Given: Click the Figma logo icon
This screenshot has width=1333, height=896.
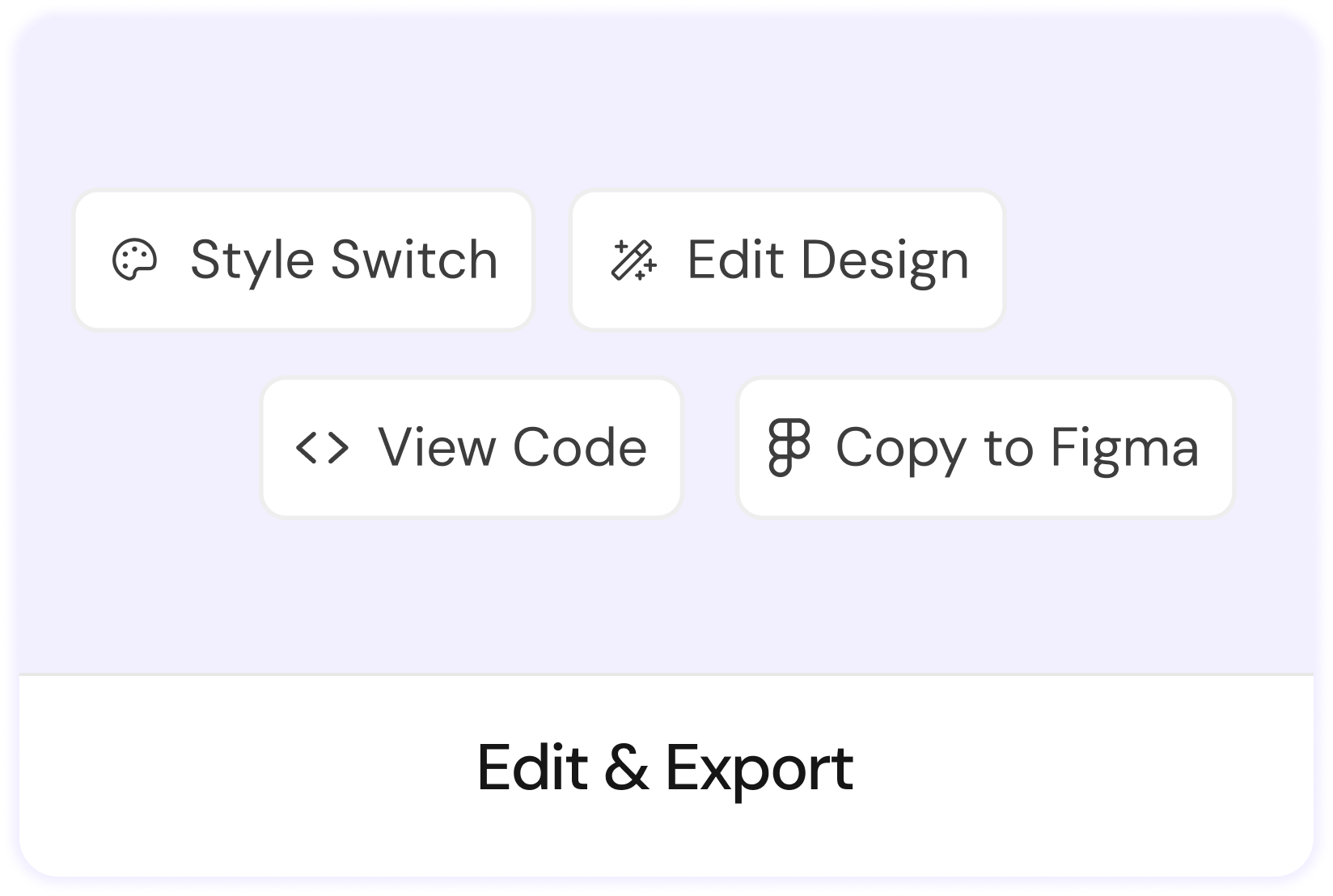Looking at the screenshot, I should point(789,448).
